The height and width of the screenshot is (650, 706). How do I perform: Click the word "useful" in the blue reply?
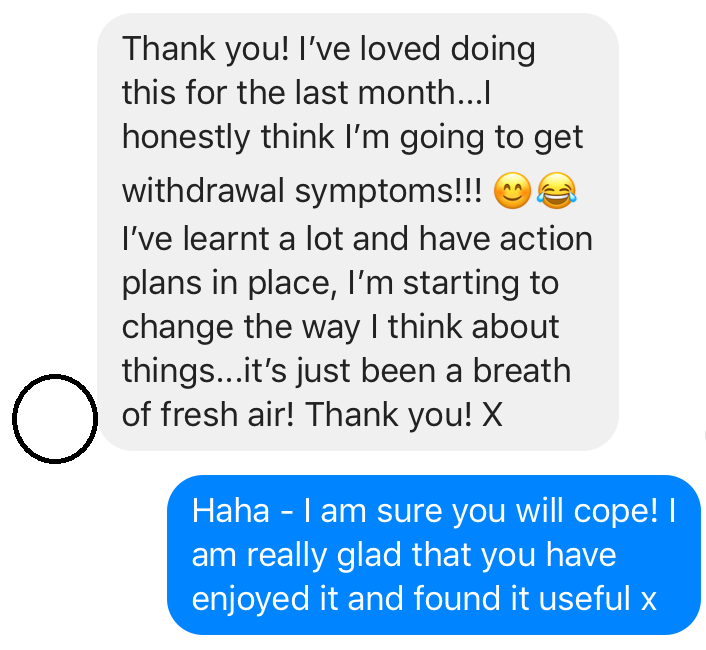click(x=584, y=598)
